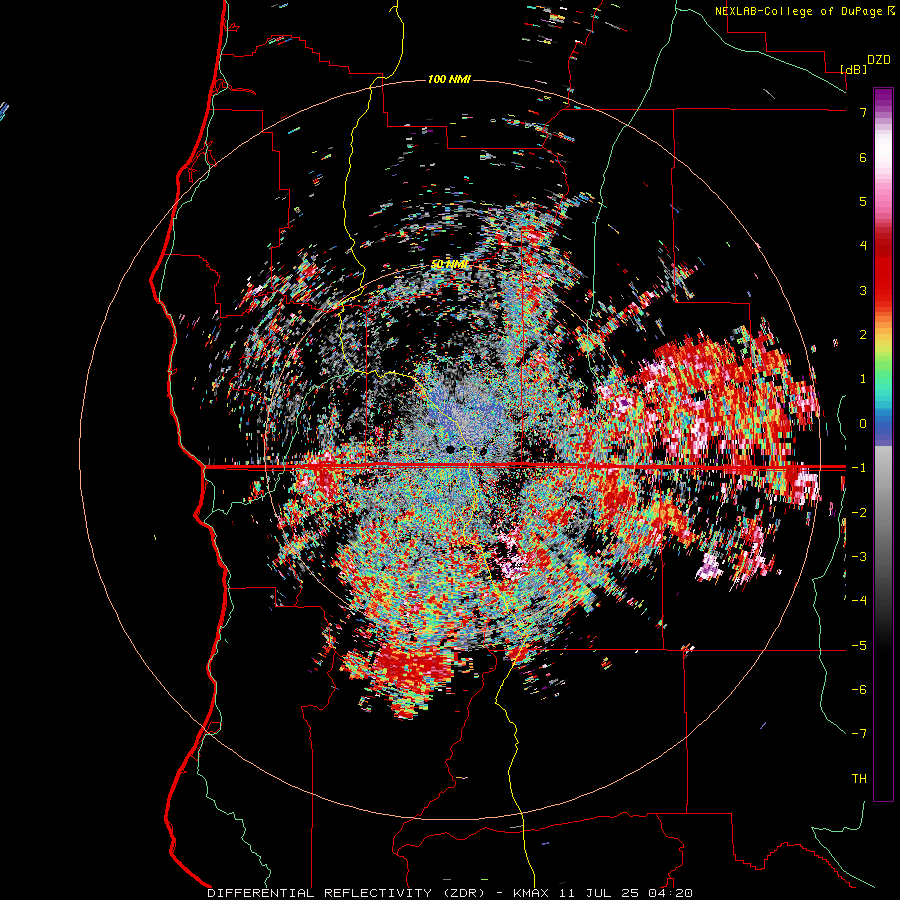
Task: Click the 0 value on the color scale
Action: (863, 424)
